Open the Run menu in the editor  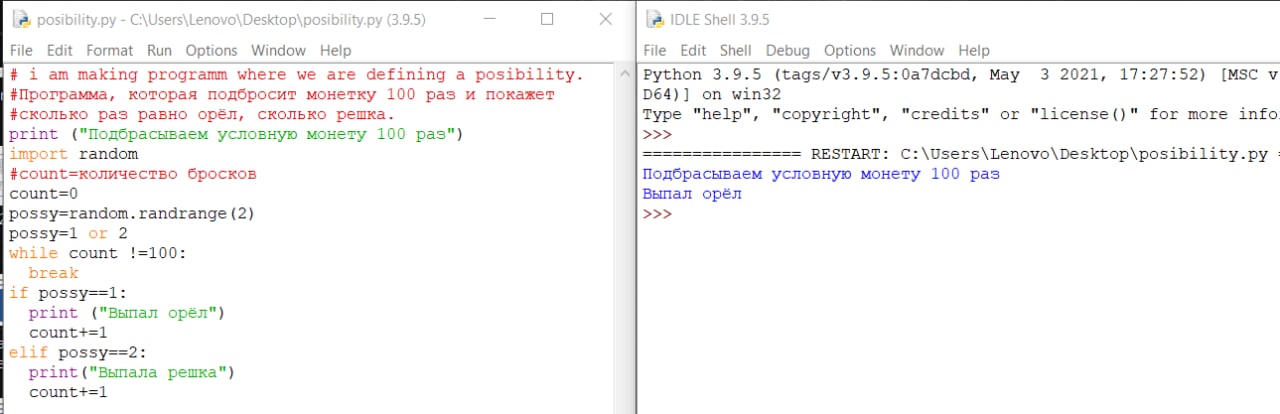click(160, 50)
